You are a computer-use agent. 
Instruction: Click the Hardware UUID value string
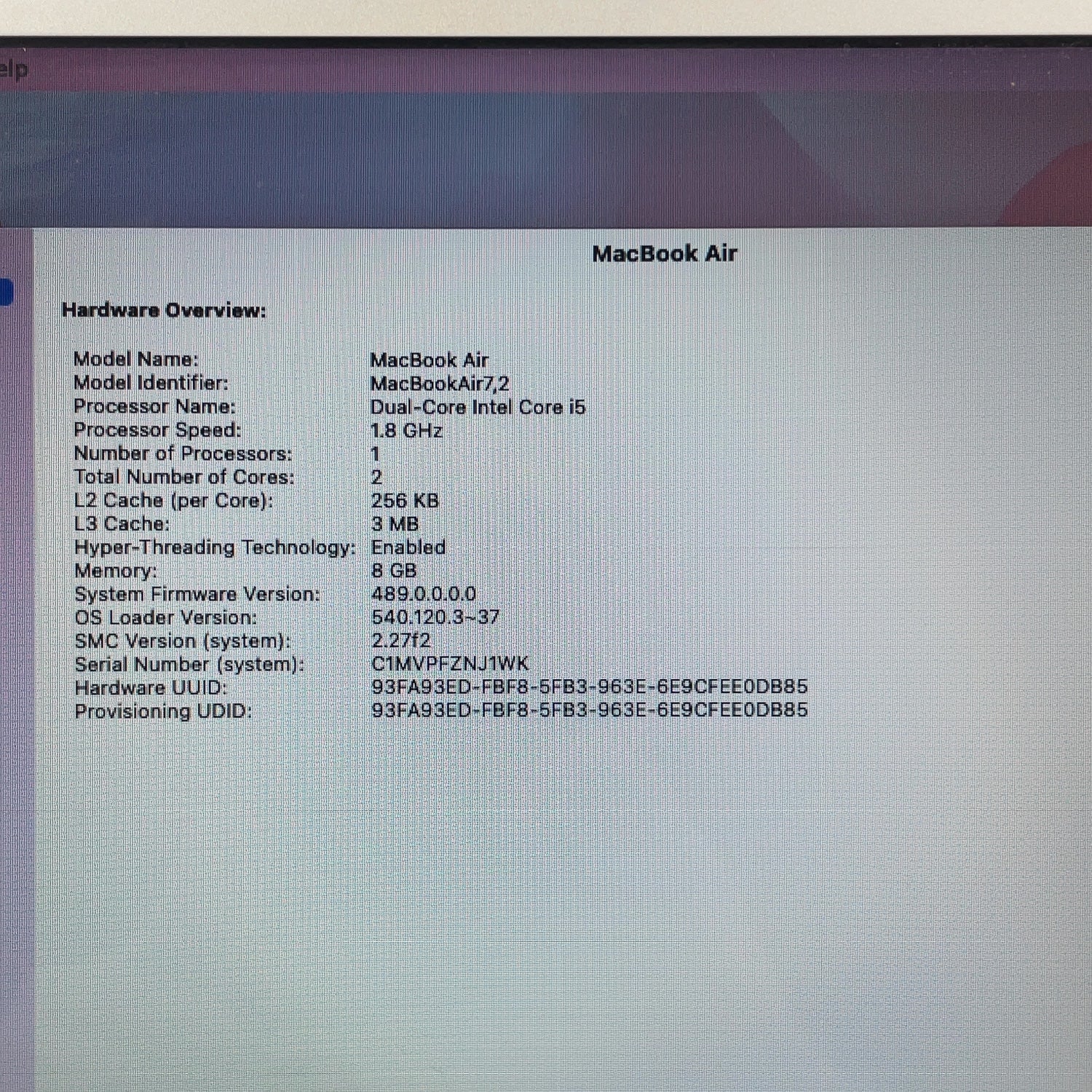[590, 687]
